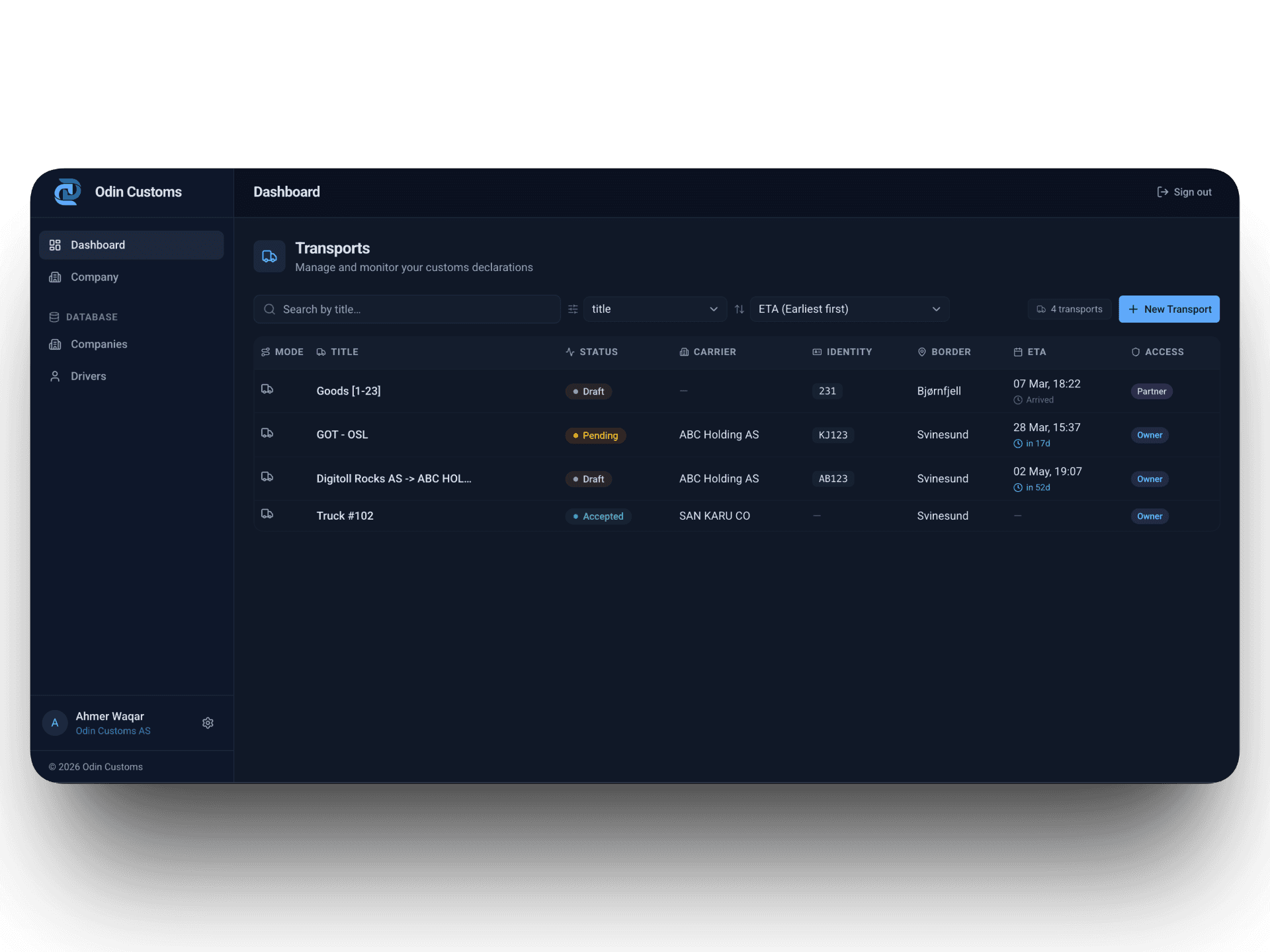Select the Company building icon in sidebar

point(56,277)
